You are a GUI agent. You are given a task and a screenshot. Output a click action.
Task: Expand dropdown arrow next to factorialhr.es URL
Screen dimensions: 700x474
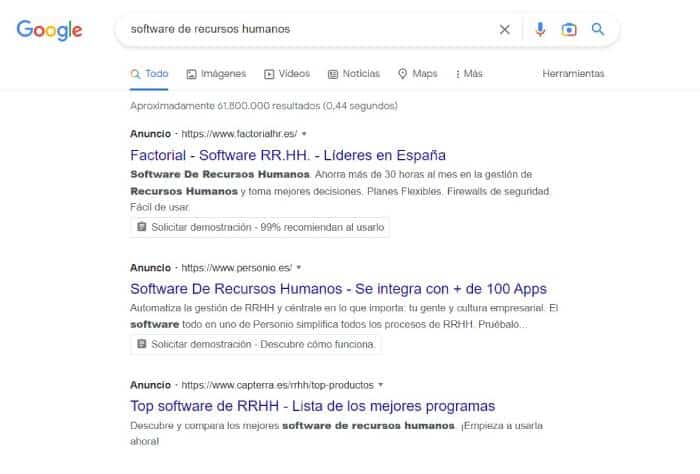[x=304, y=133]
